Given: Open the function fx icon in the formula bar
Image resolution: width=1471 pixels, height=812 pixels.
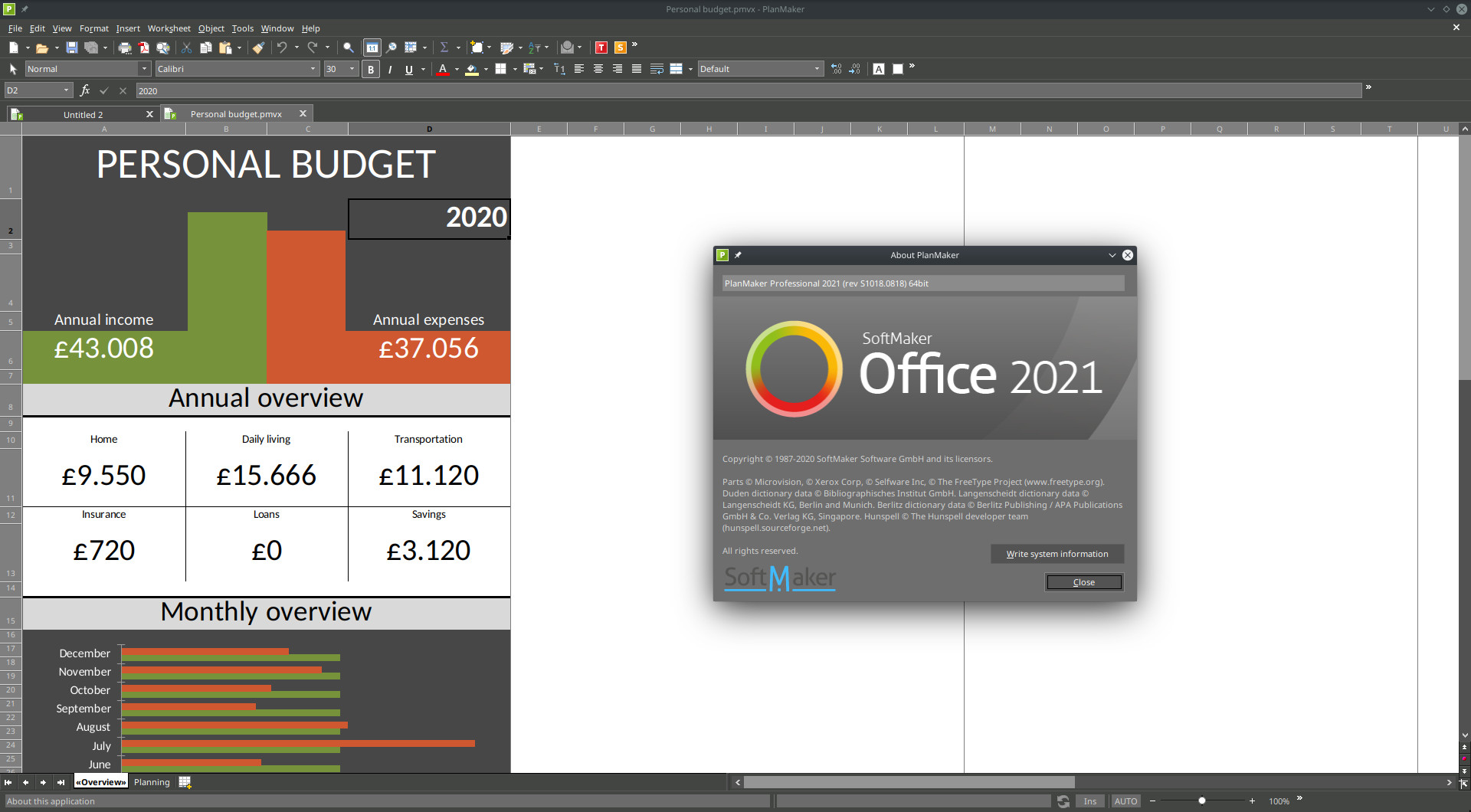Looking at the screenshot, I should [x=85, y=90].
